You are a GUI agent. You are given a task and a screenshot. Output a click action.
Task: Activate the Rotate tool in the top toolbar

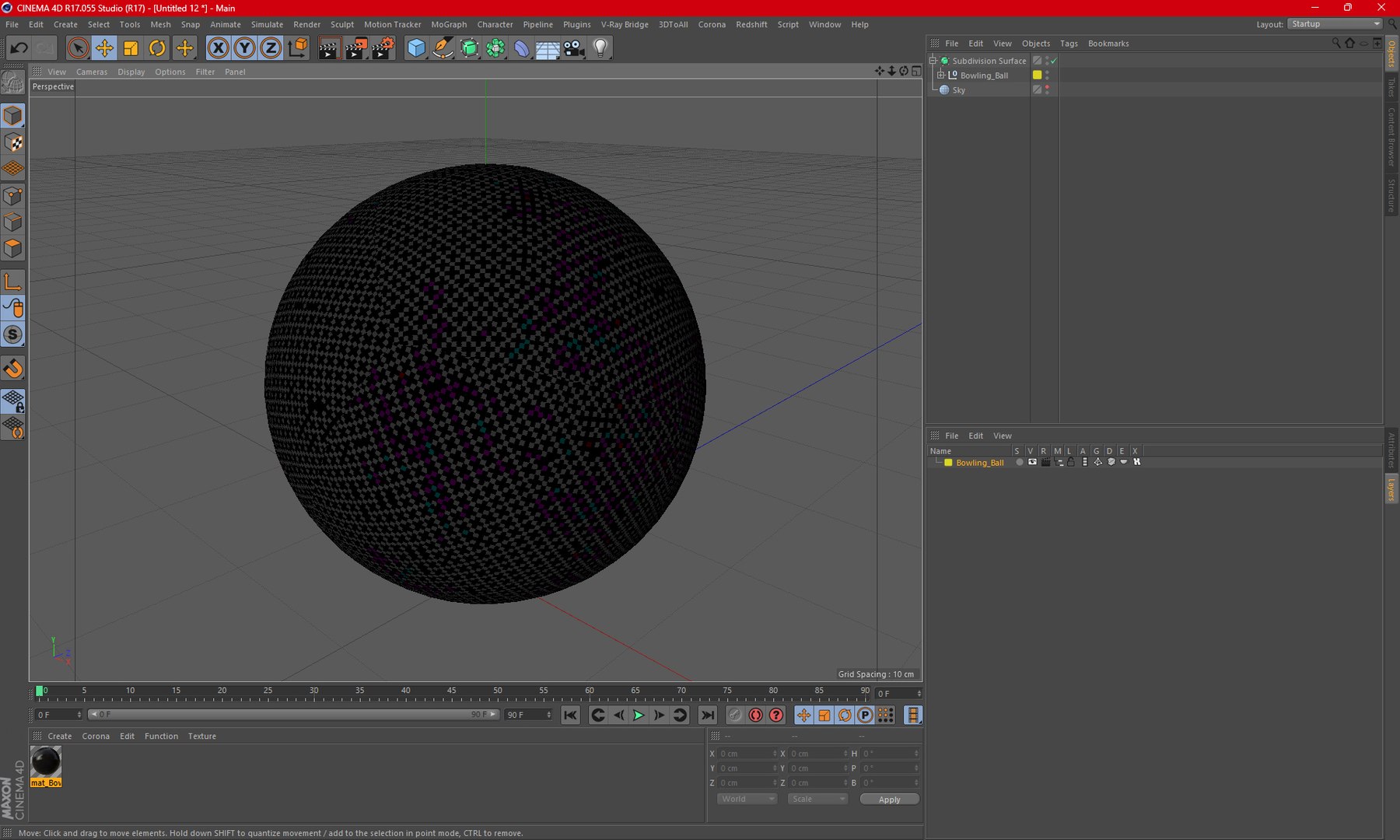coord(157,48)
